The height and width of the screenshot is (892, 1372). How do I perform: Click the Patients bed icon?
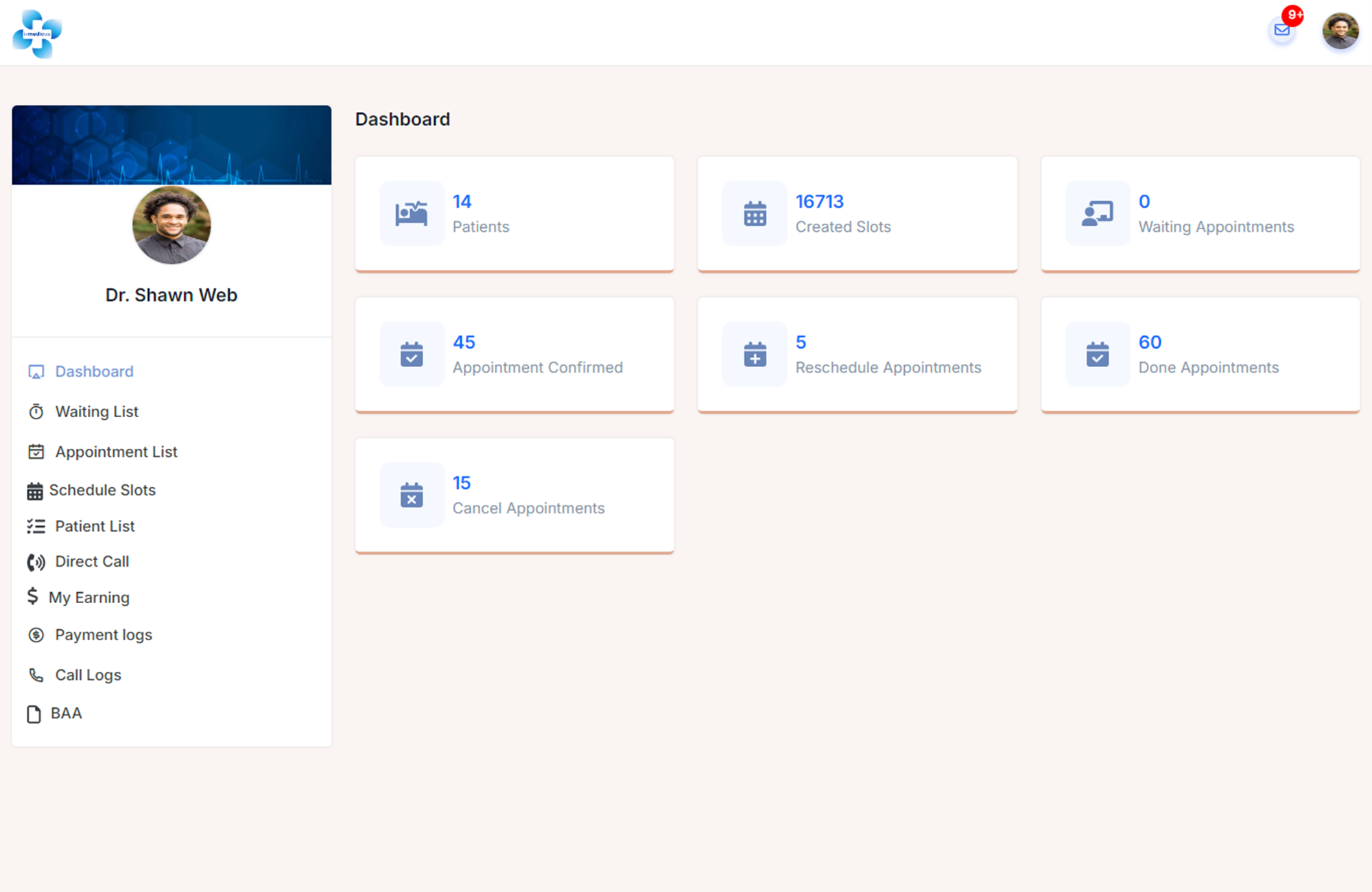pyautogui.click(x=412, y=213)
